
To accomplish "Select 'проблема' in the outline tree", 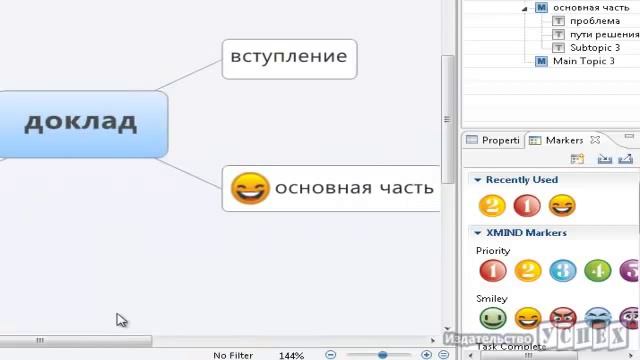I will (595, 21).
